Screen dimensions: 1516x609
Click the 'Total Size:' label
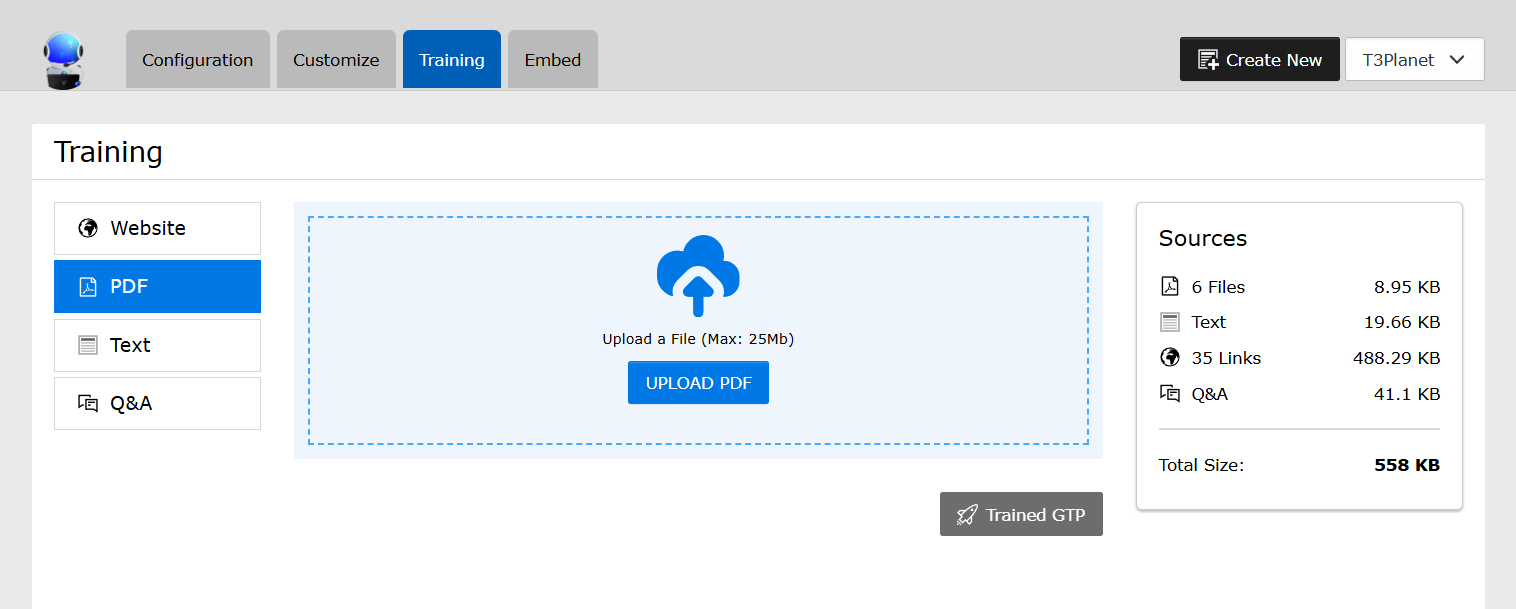tap(1201, 465)
